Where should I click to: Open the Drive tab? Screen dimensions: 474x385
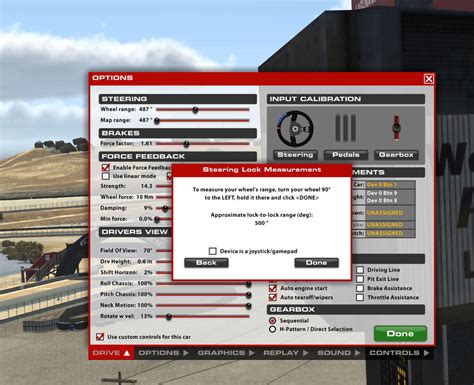coord(111,353)
